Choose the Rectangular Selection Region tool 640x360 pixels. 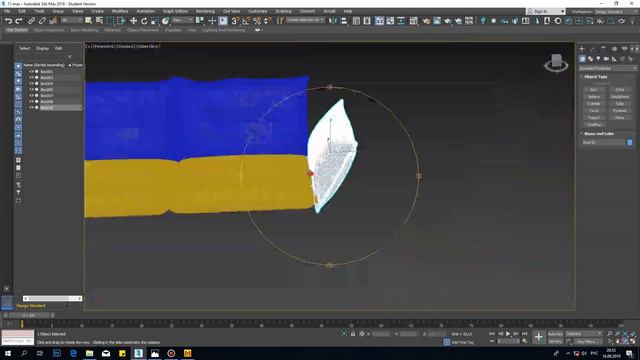[x=110, y=21]
